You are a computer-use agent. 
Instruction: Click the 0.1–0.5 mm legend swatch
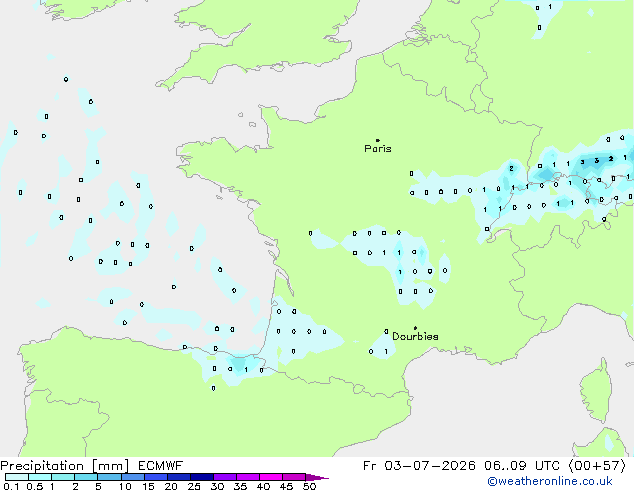(17, 477)
